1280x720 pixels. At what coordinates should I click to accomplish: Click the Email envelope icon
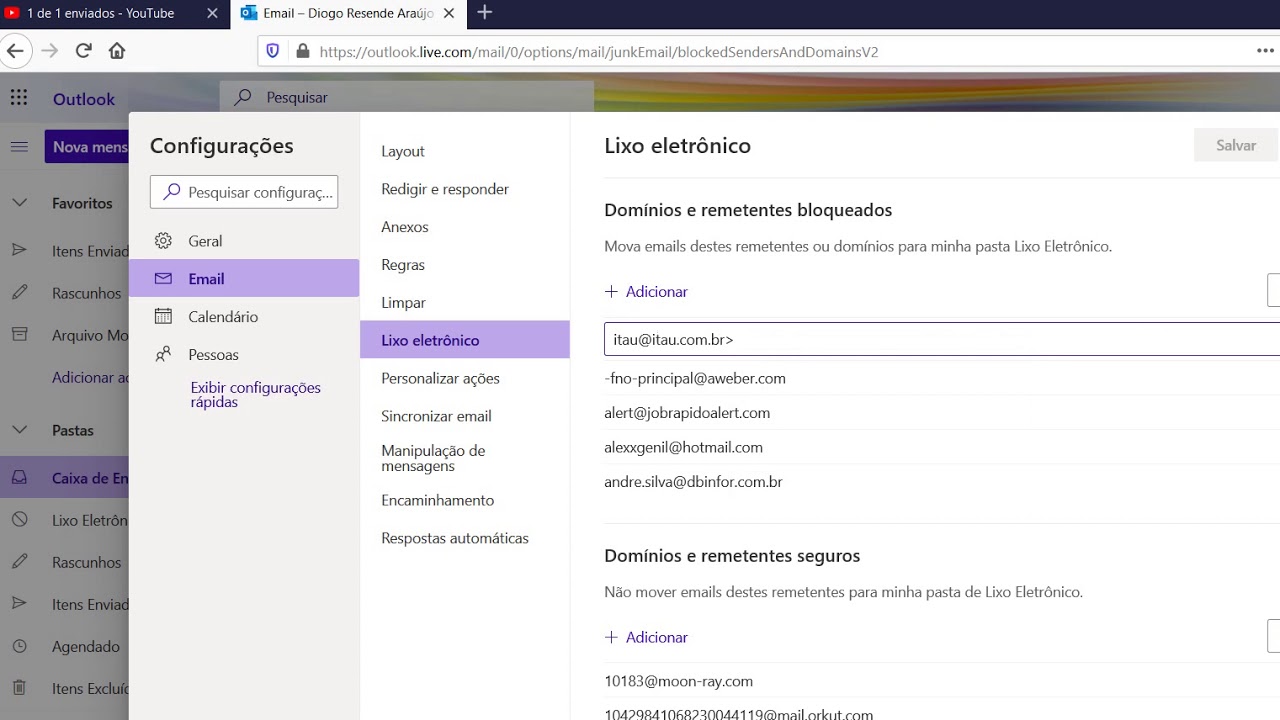tap(163, 279)
